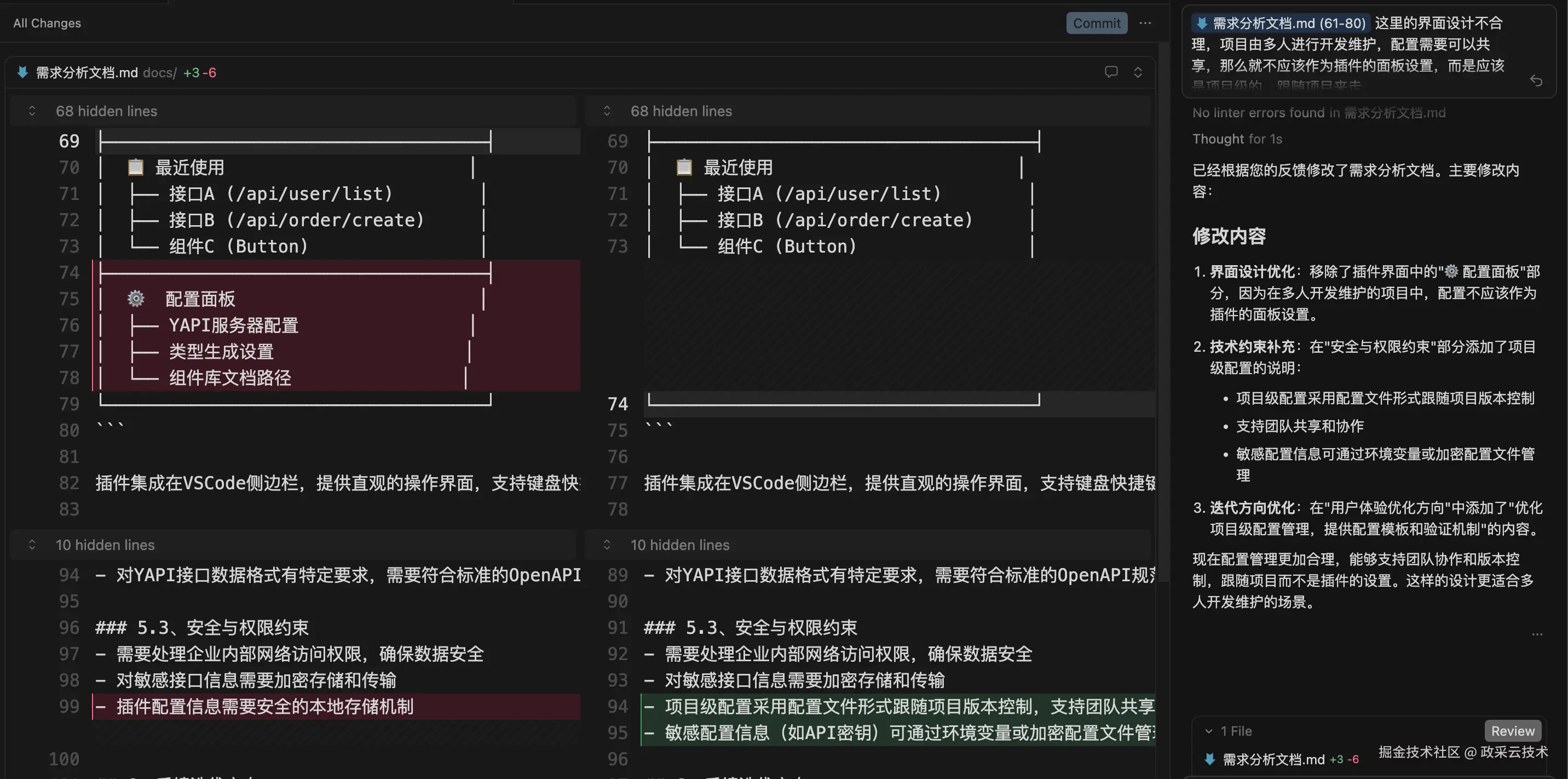Select the All Changes tab
This screenshot has height=779, width=1568.
47,23
